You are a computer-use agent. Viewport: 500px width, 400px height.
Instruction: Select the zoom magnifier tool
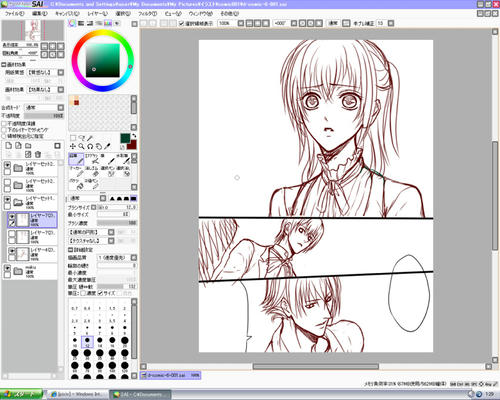coord(81,146)
